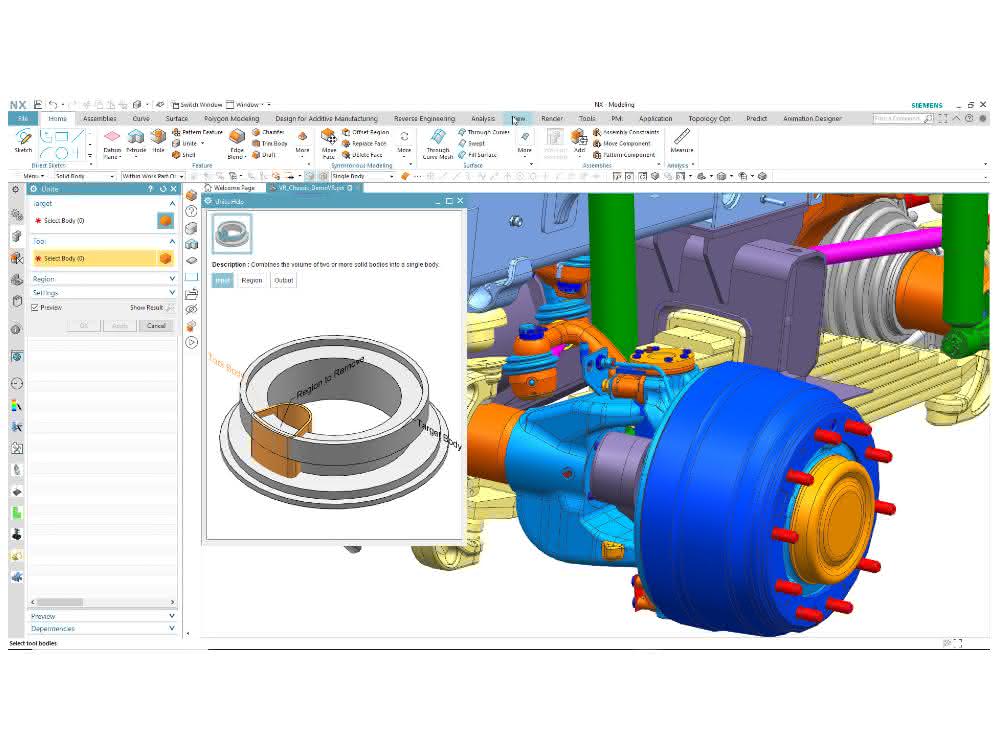Screen dimensions: 1000x750
Task: Switch to the Surface ribbon tab
Action: pyautogui.click(x=177, y=119)
